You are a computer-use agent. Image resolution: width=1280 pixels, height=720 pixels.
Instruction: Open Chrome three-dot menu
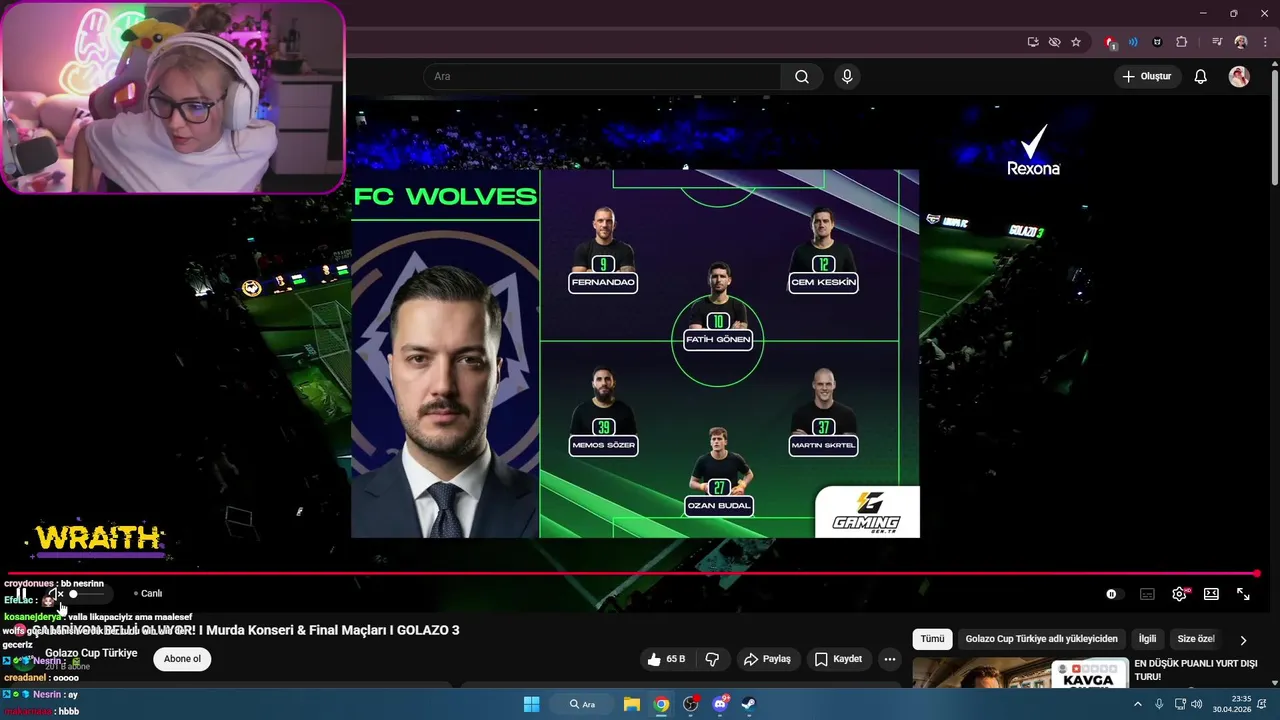point(1265,42)
